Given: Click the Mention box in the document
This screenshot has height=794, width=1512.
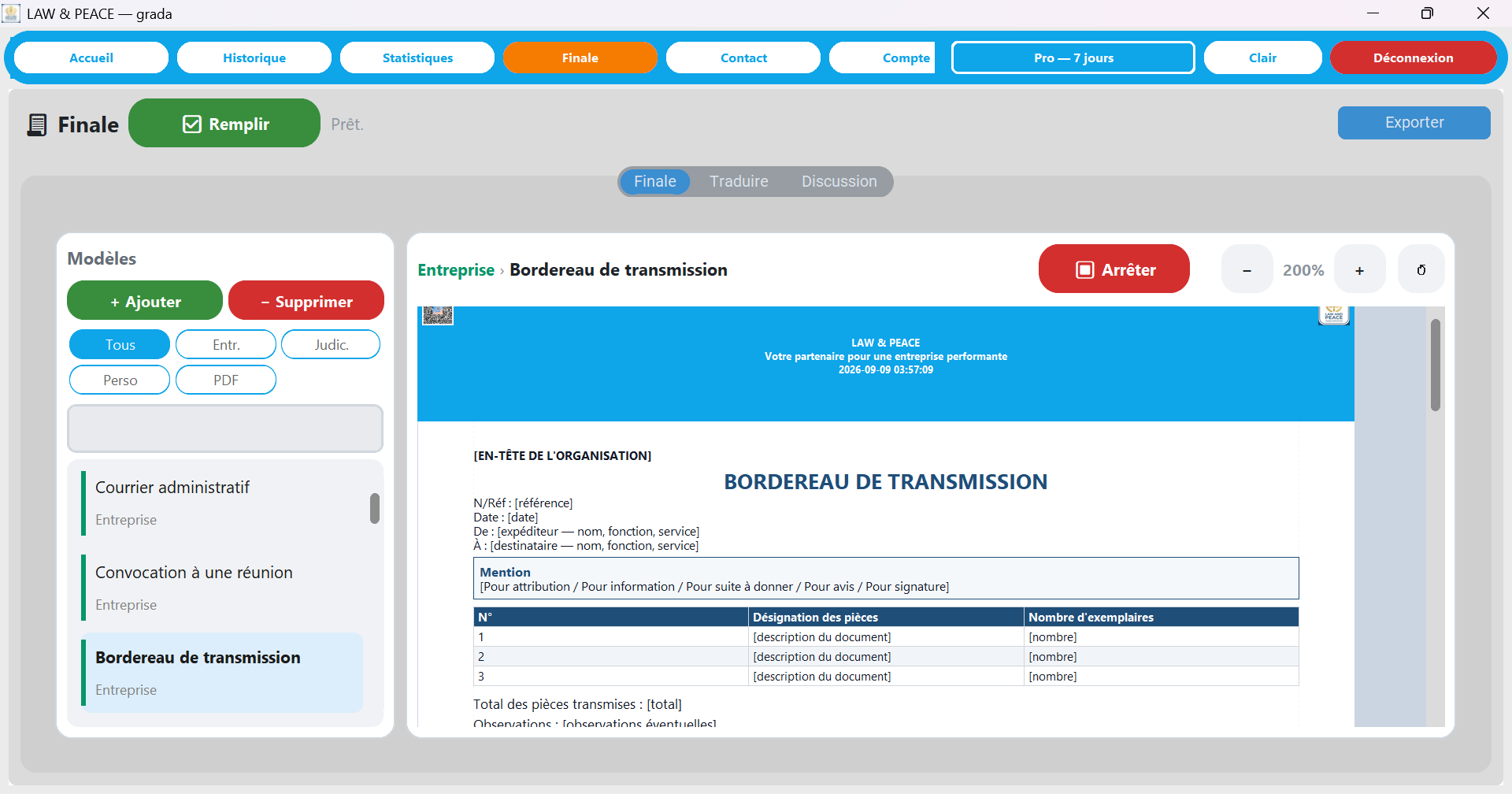Looking at the screenshot, I should 886,578.
